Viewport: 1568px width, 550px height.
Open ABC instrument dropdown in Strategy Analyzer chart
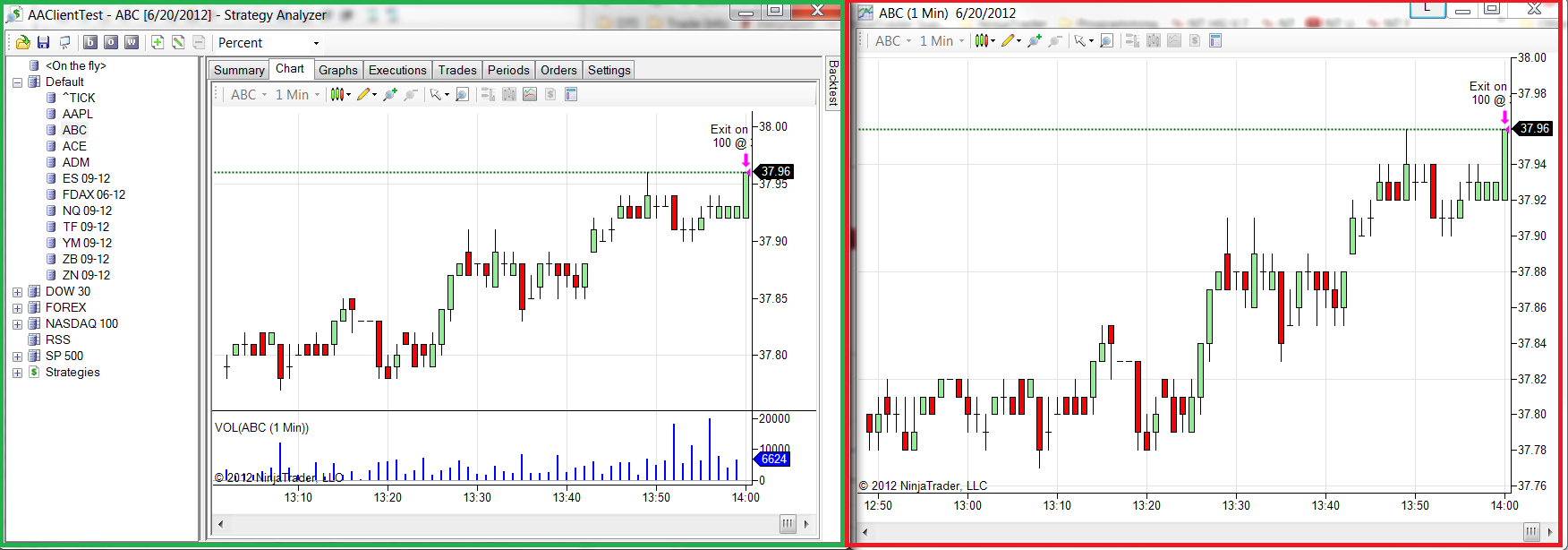click(249, 94)
